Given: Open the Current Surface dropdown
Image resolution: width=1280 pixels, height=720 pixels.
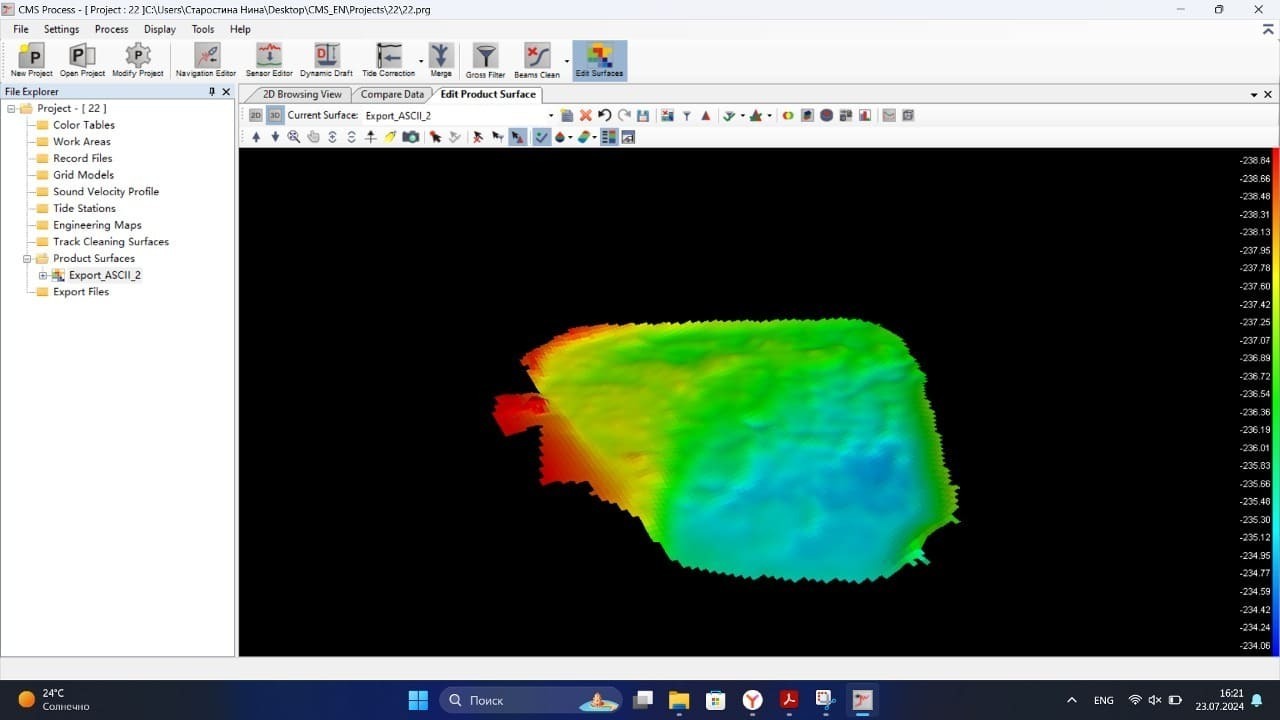Looking at the screenshot, I should 551,116.
